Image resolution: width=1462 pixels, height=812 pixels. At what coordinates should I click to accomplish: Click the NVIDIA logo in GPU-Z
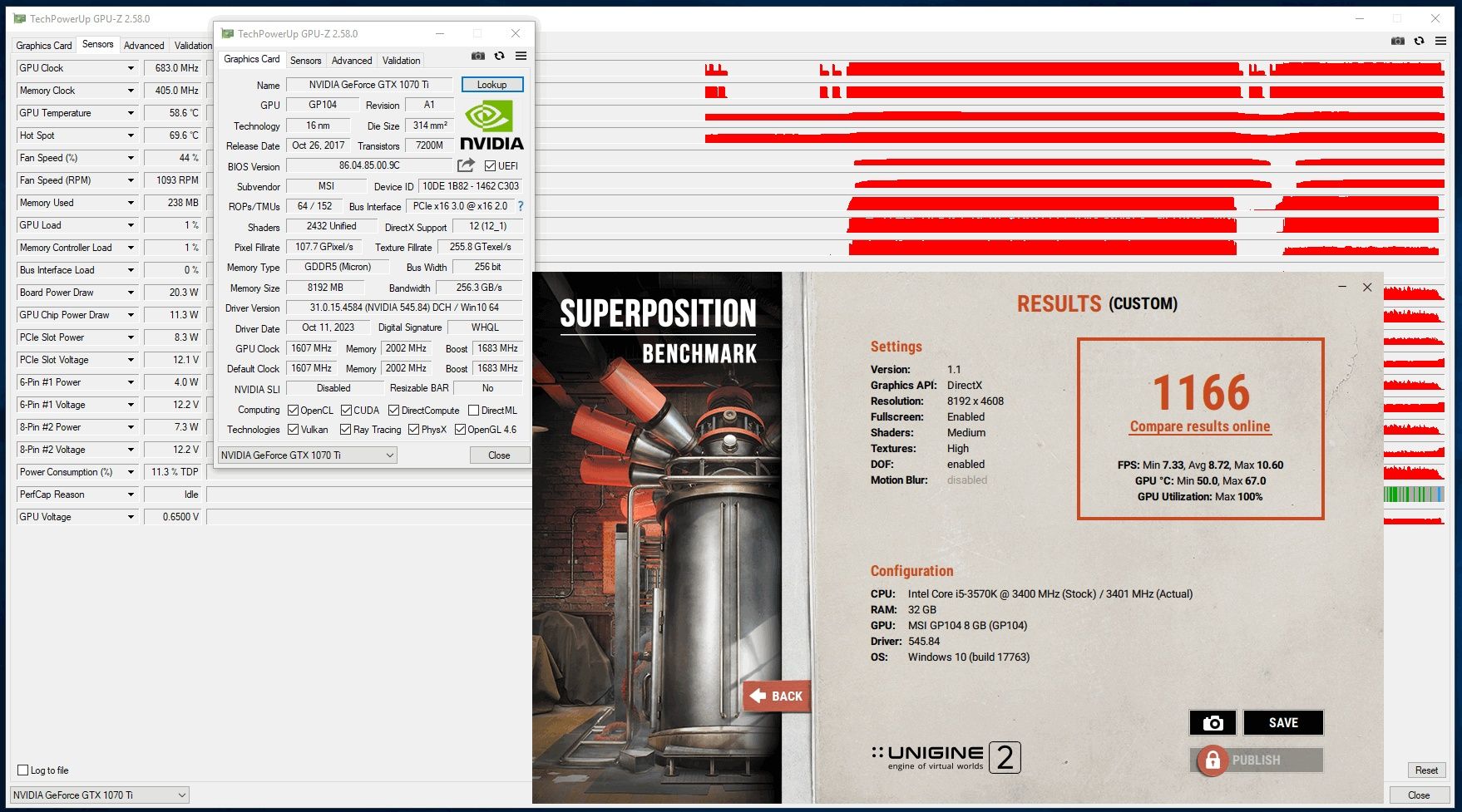point(491,125)
